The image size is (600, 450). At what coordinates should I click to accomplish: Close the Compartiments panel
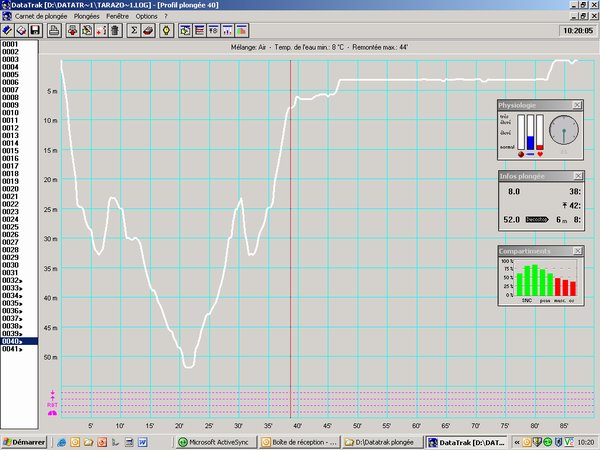576,250
